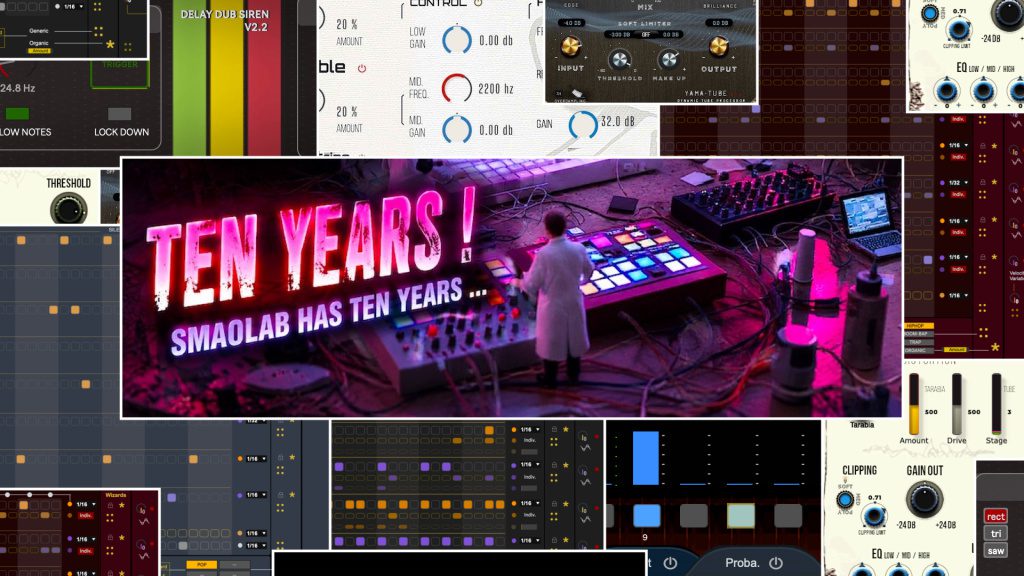Click the power icon next to 'ble' section
Viewport: 1024px width, 576px height.
click(362, 68)
